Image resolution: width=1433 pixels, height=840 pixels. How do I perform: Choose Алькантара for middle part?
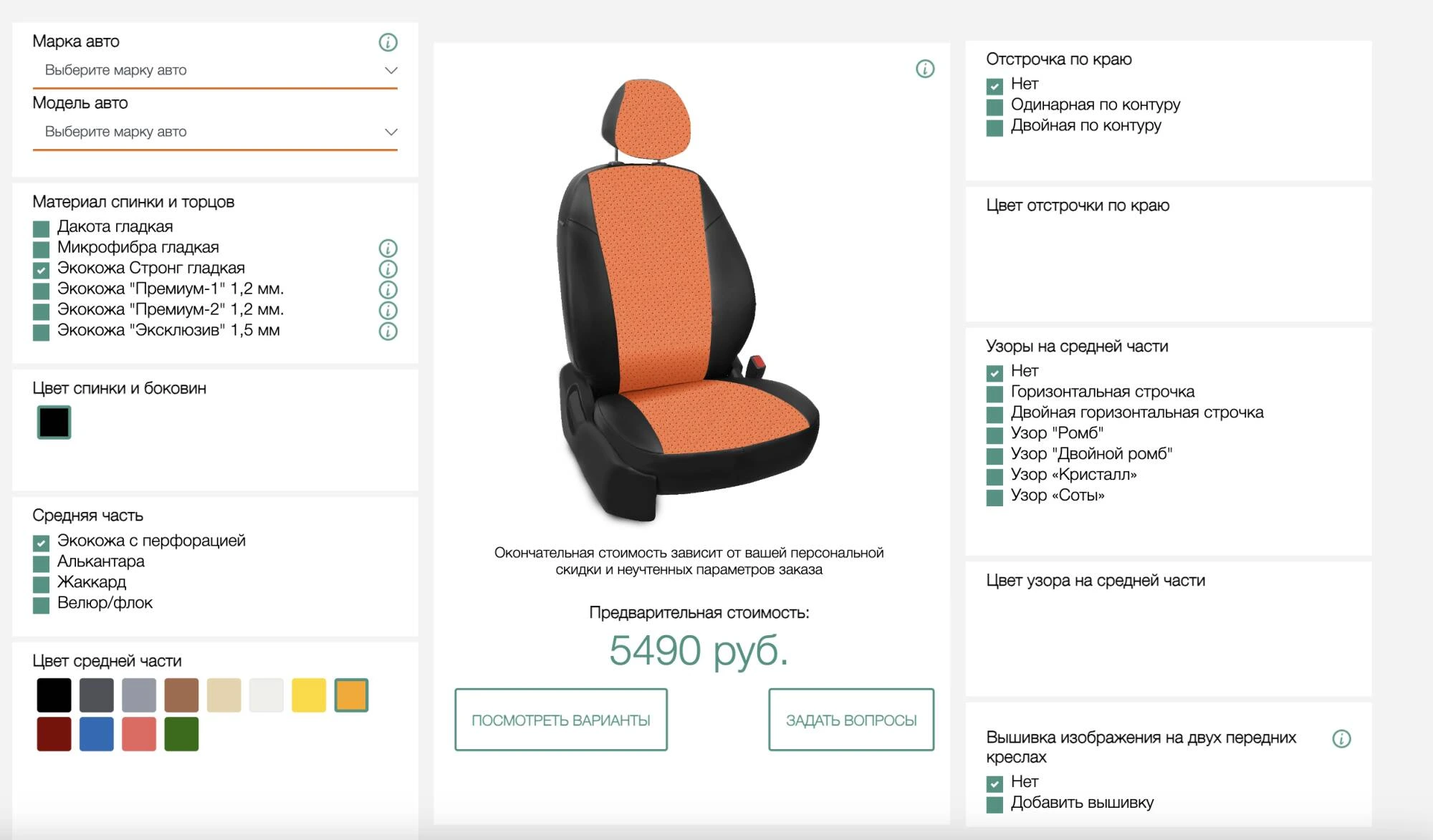tap(41, 564)
